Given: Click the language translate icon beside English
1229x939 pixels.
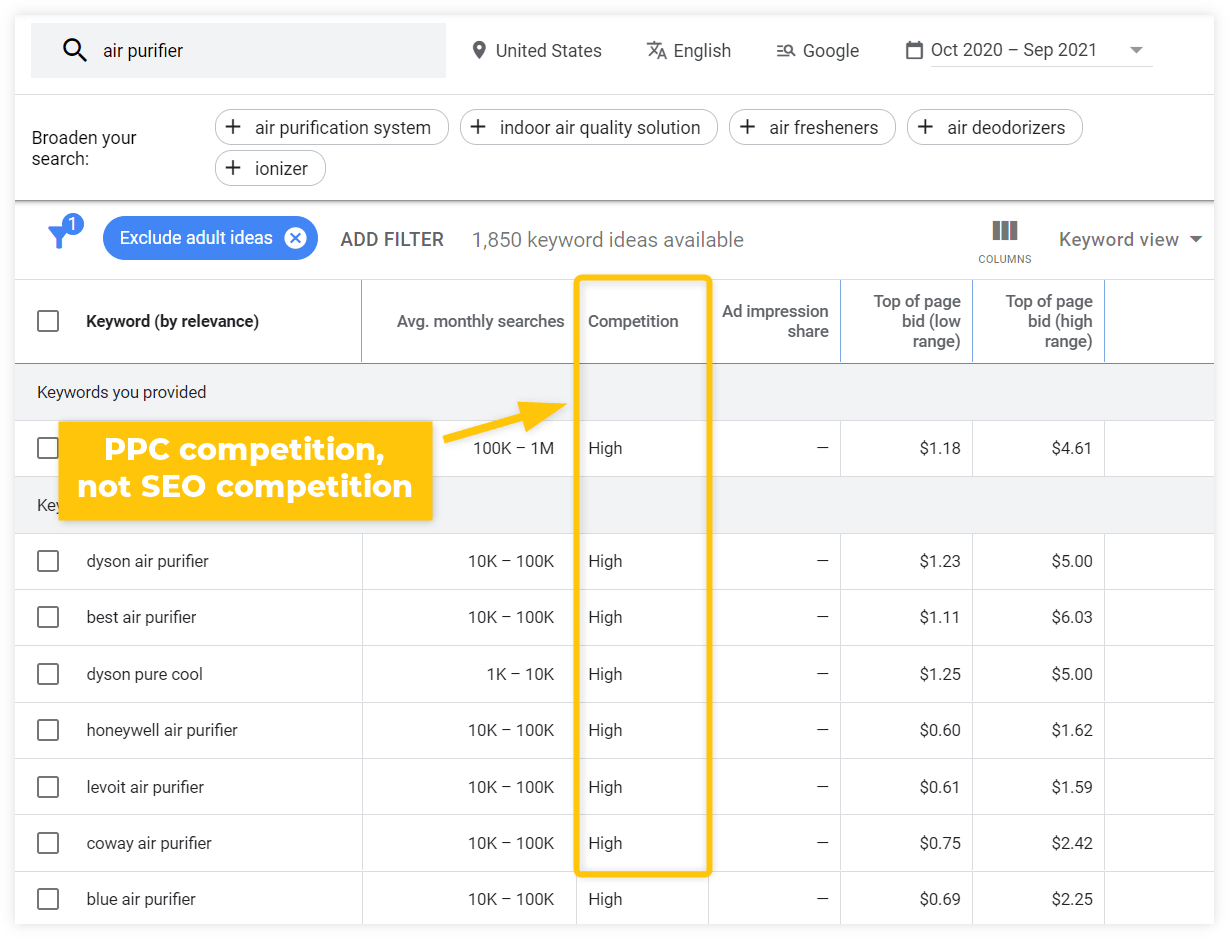Looking at the screenshot, I should click(656, 50).
